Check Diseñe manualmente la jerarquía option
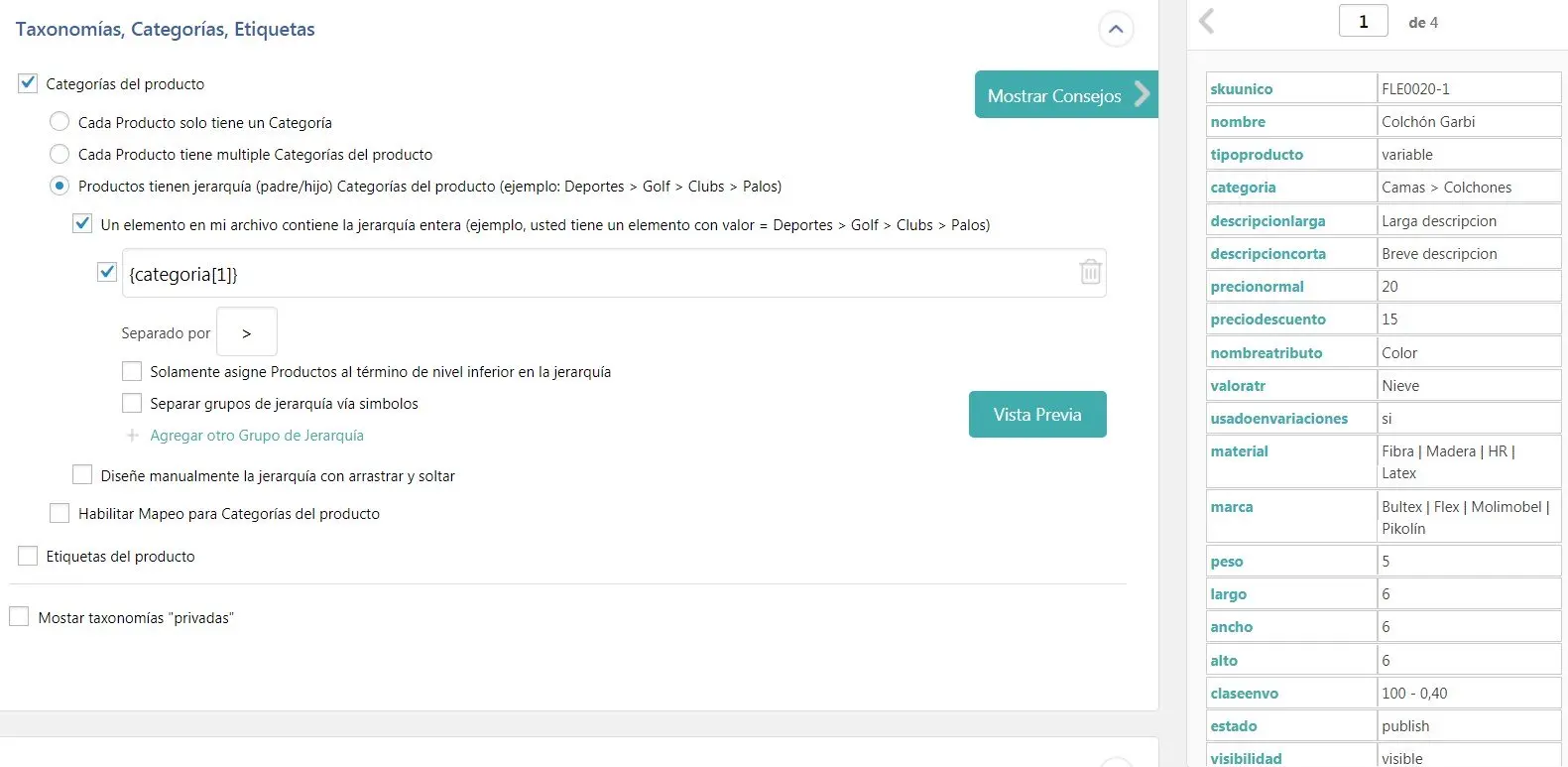1568x767 pixels. point(82,475)
